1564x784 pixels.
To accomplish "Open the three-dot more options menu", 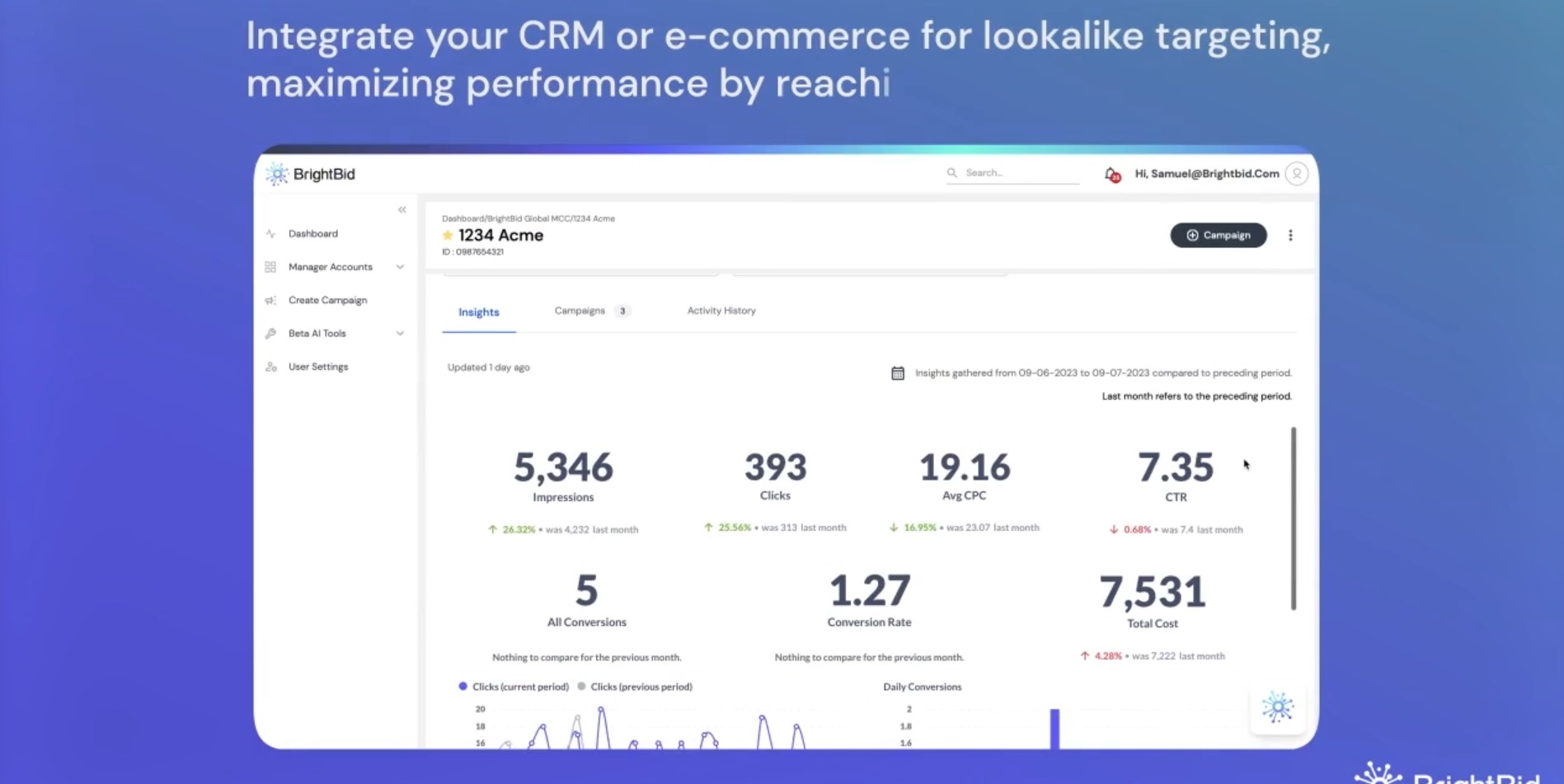I will [x=1290, y=235].
